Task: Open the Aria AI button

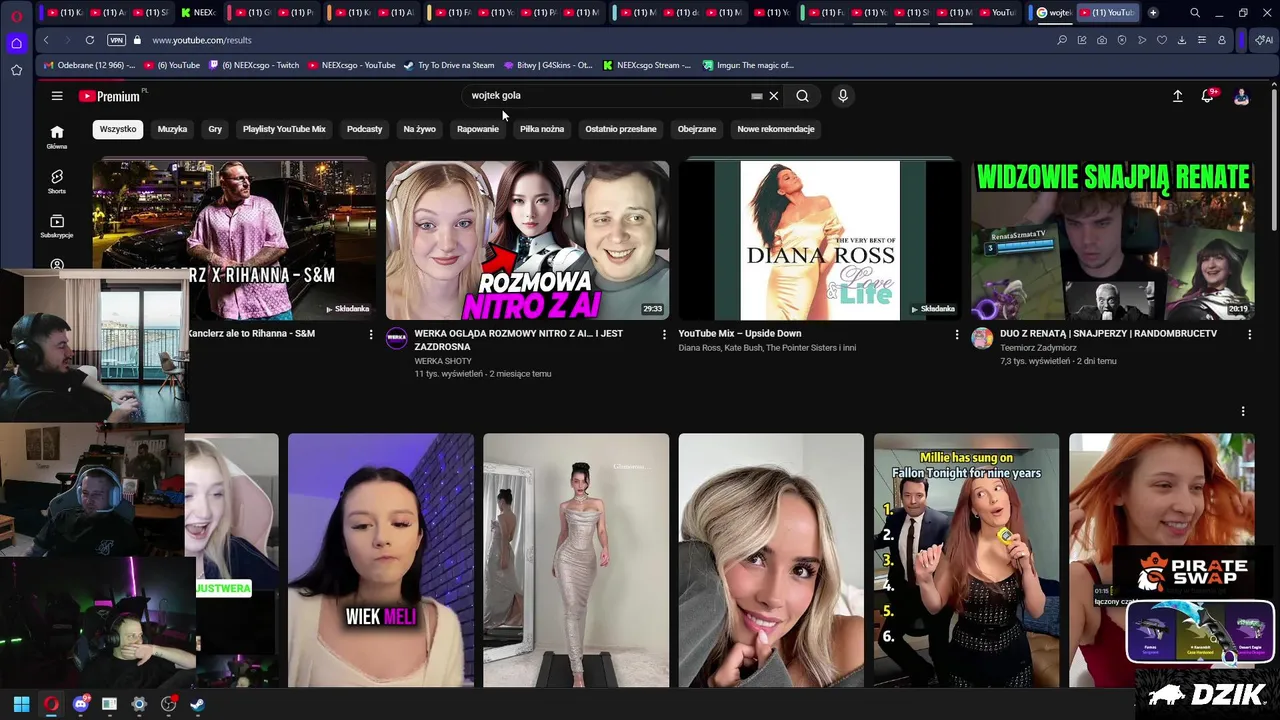Action: pyautogui.click(x=1264, y=40)
